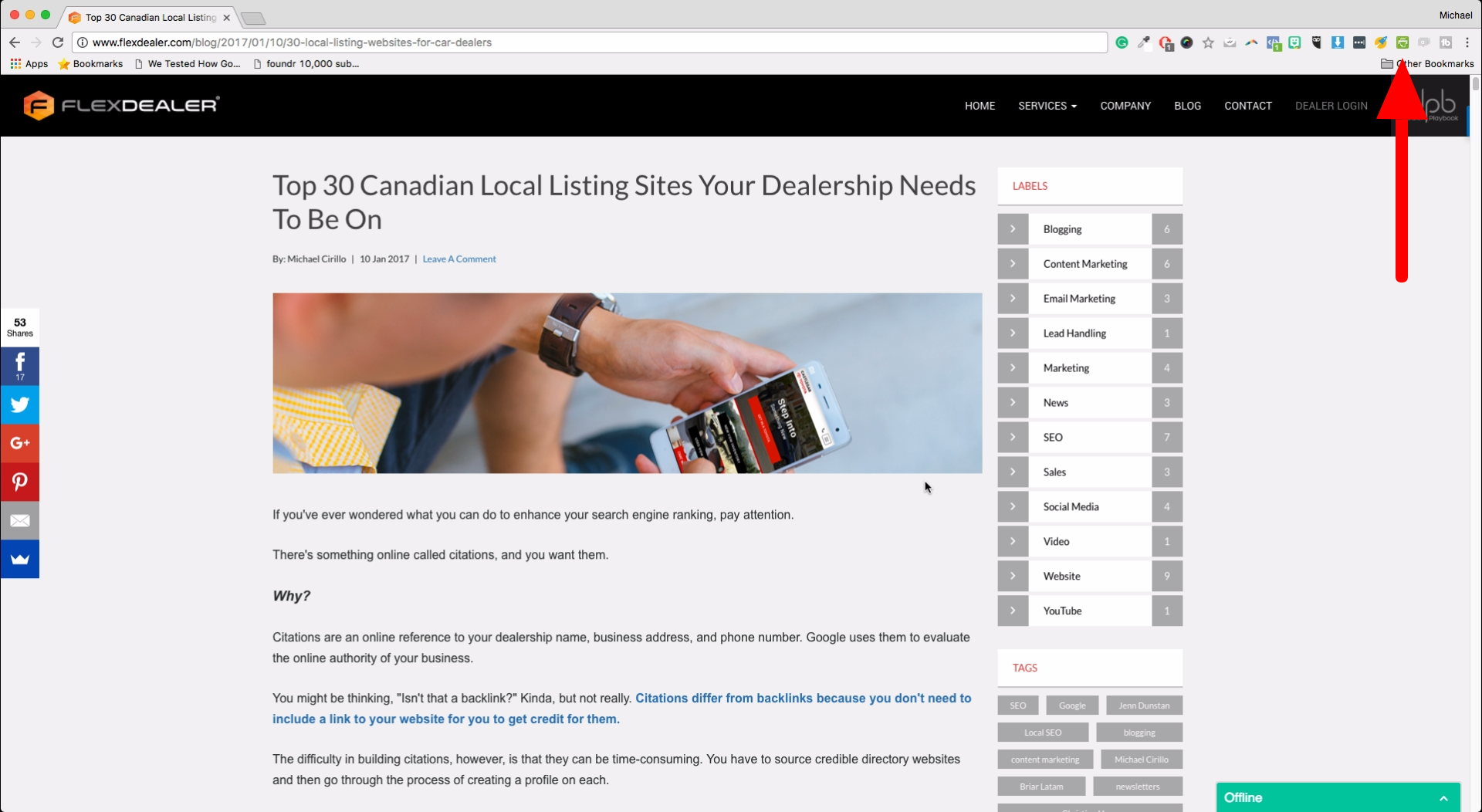Expand the SEO label chevron
Viewport: 1482px width, 812px height.
pyautogui.click(x=1013, y=437)
